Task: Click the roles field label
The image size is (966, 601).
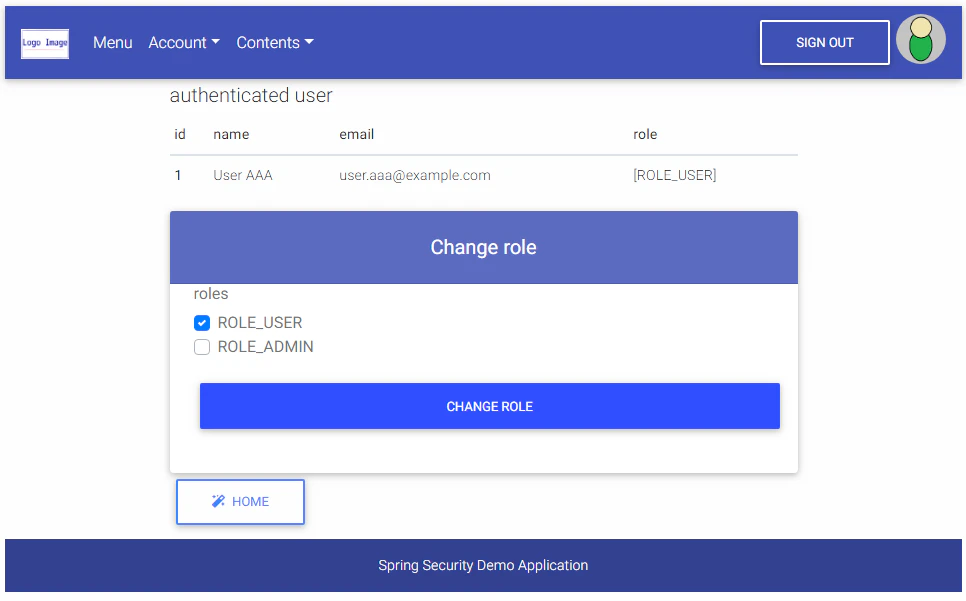Action: point(211,294)
